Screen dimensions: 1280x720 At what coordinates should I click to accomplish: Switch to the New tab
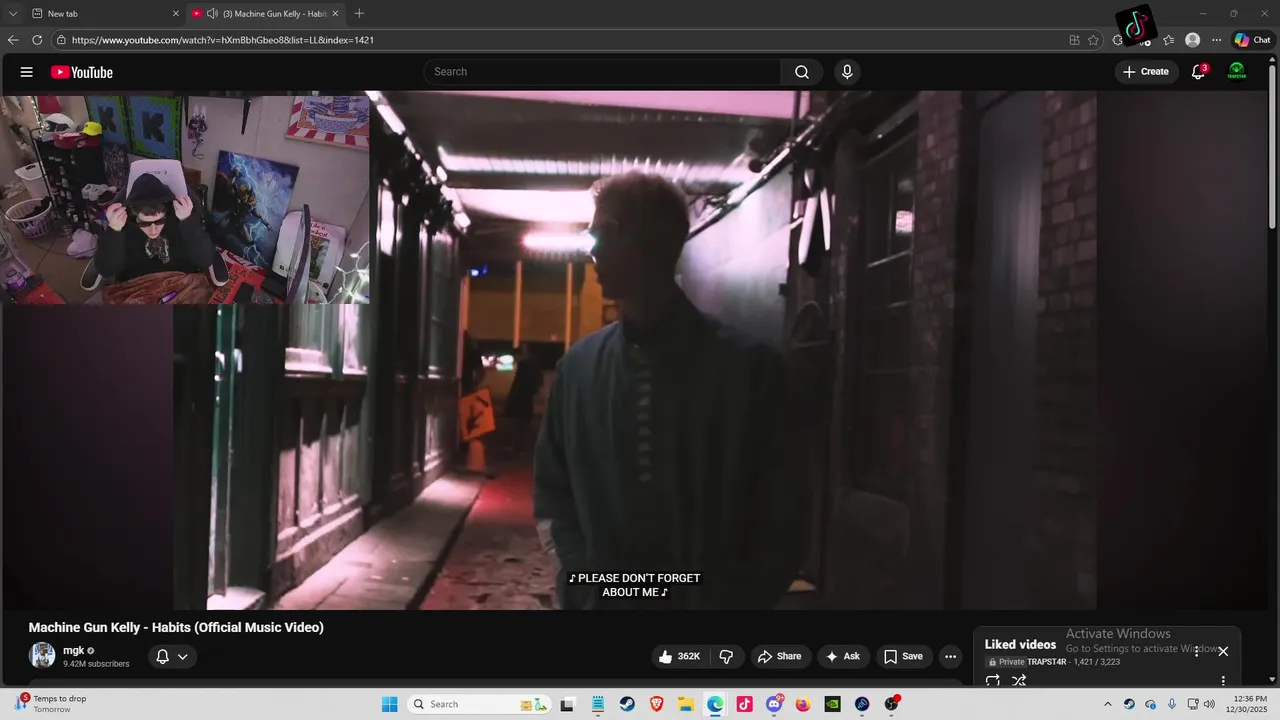coord(104,13)
